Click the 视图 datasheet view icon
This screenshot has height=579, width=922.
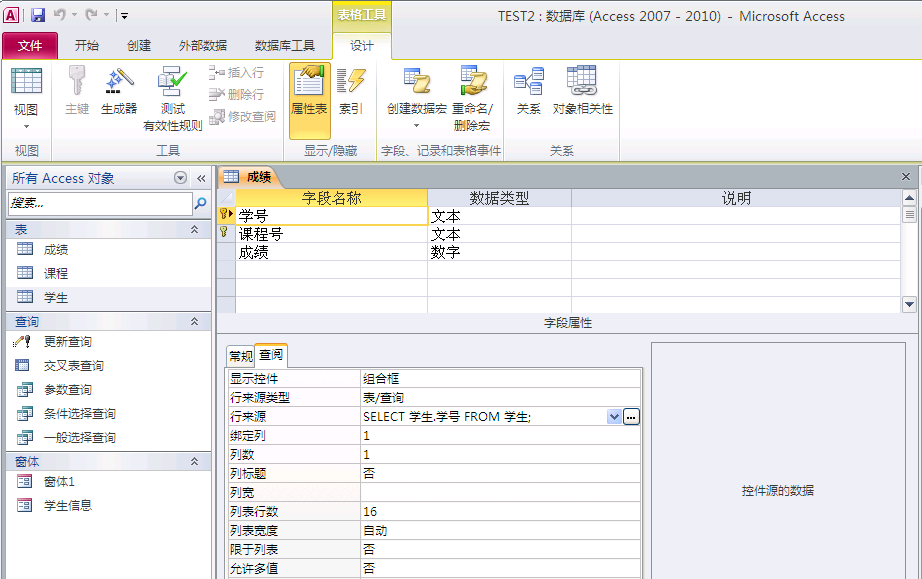tap(26, 81)
